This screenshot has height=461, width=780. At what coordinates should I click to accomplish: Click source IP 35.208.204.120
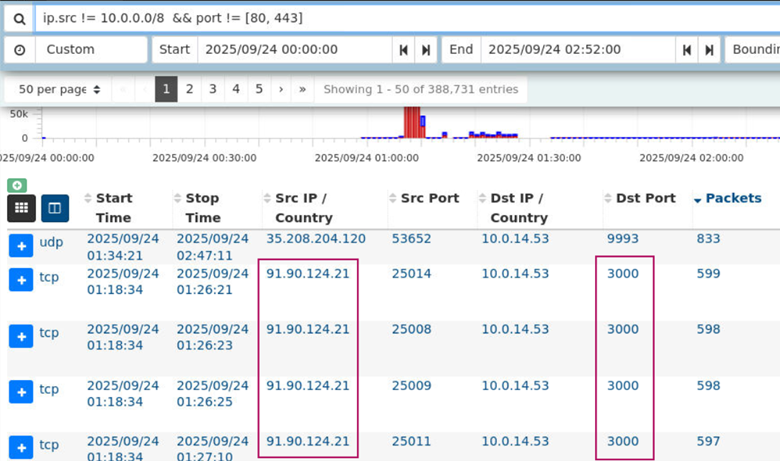[x=316, y=239]
